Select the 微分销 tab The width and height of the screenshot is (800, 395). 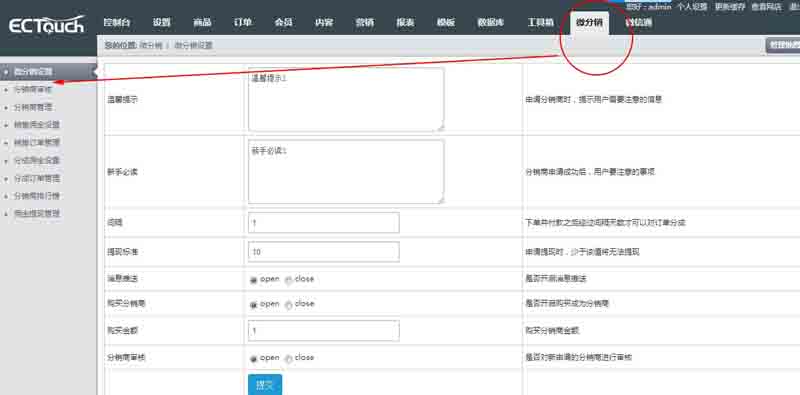click(589, 23)
